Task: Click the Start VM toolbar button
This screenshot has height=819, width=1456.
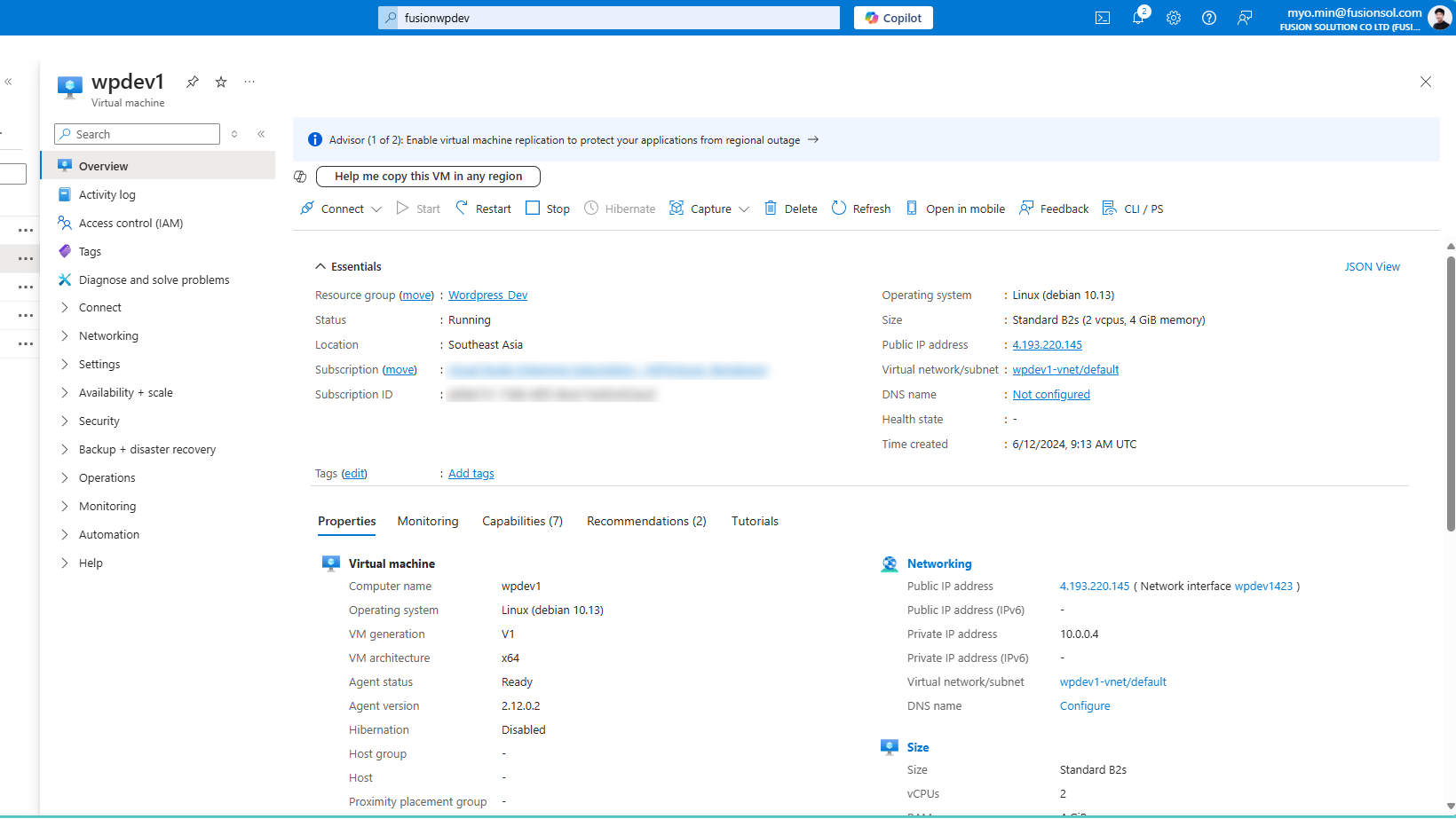Action: [x=418, y=209]
